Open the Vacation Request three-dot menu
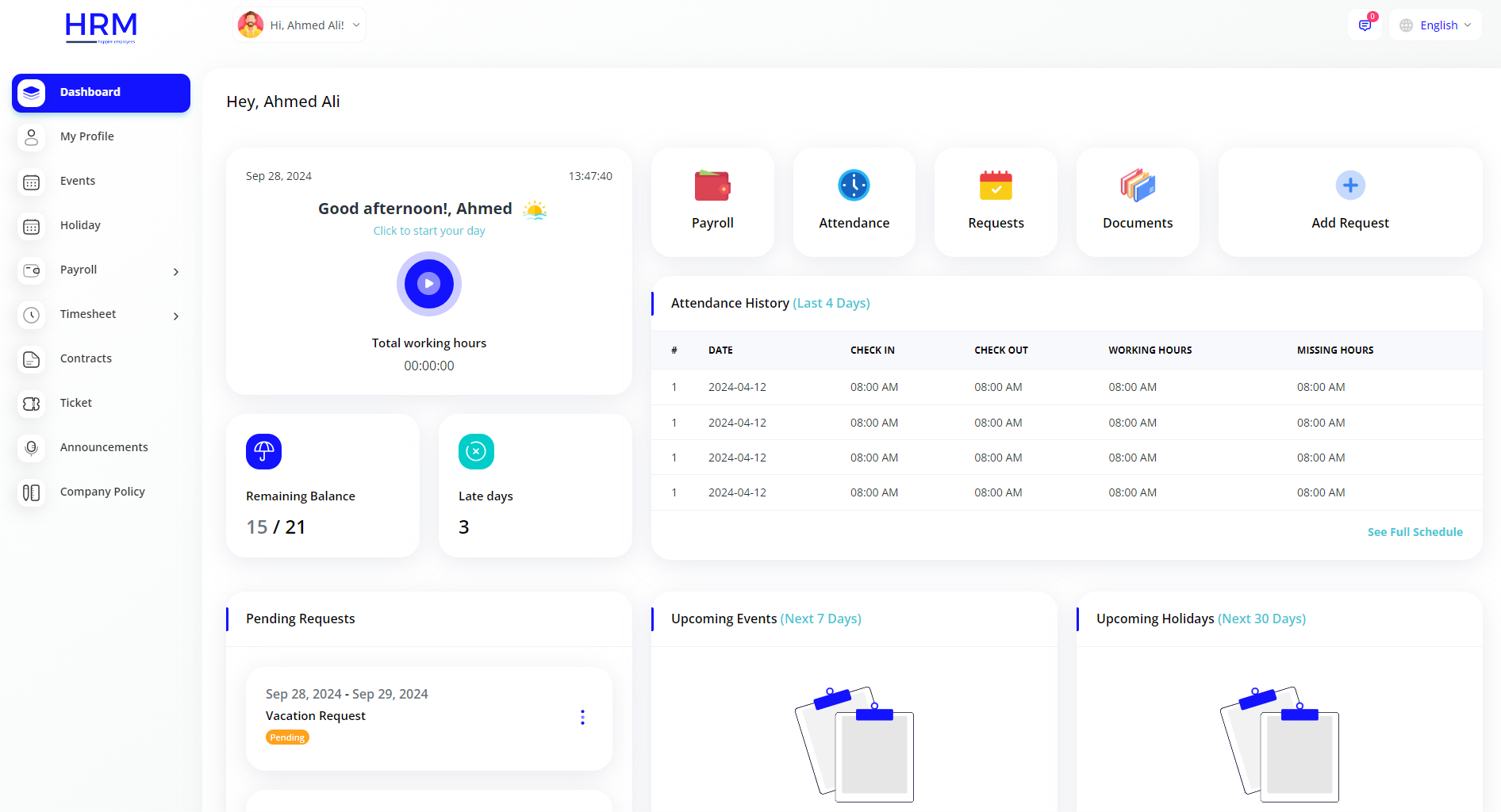The image size is (1501, 812). tap(582, 718)
